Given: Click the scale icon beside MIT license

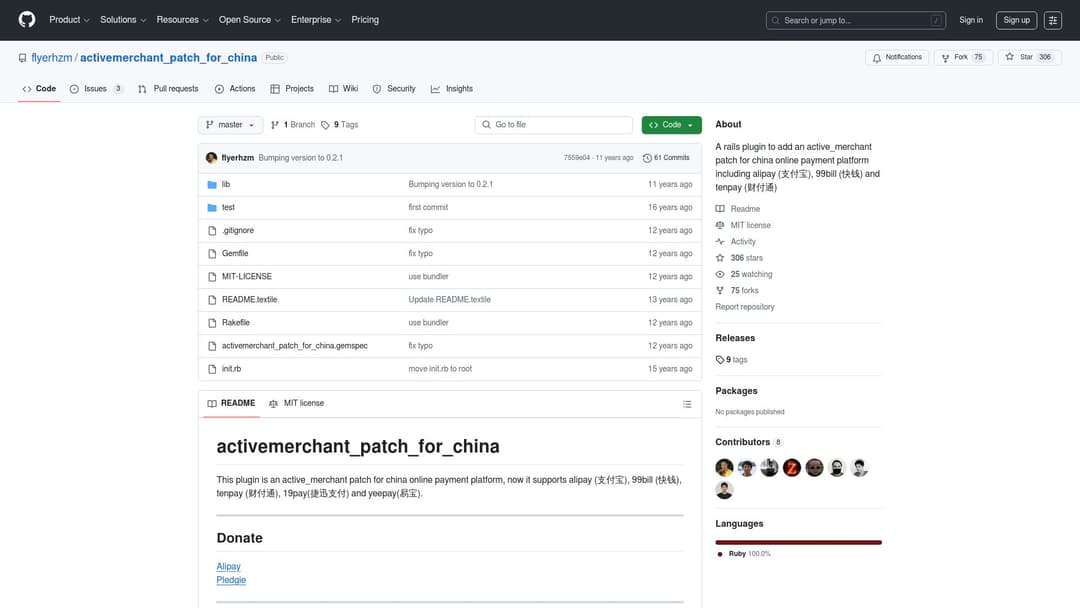Looking at the screenshot, I should tap(720, 225).
